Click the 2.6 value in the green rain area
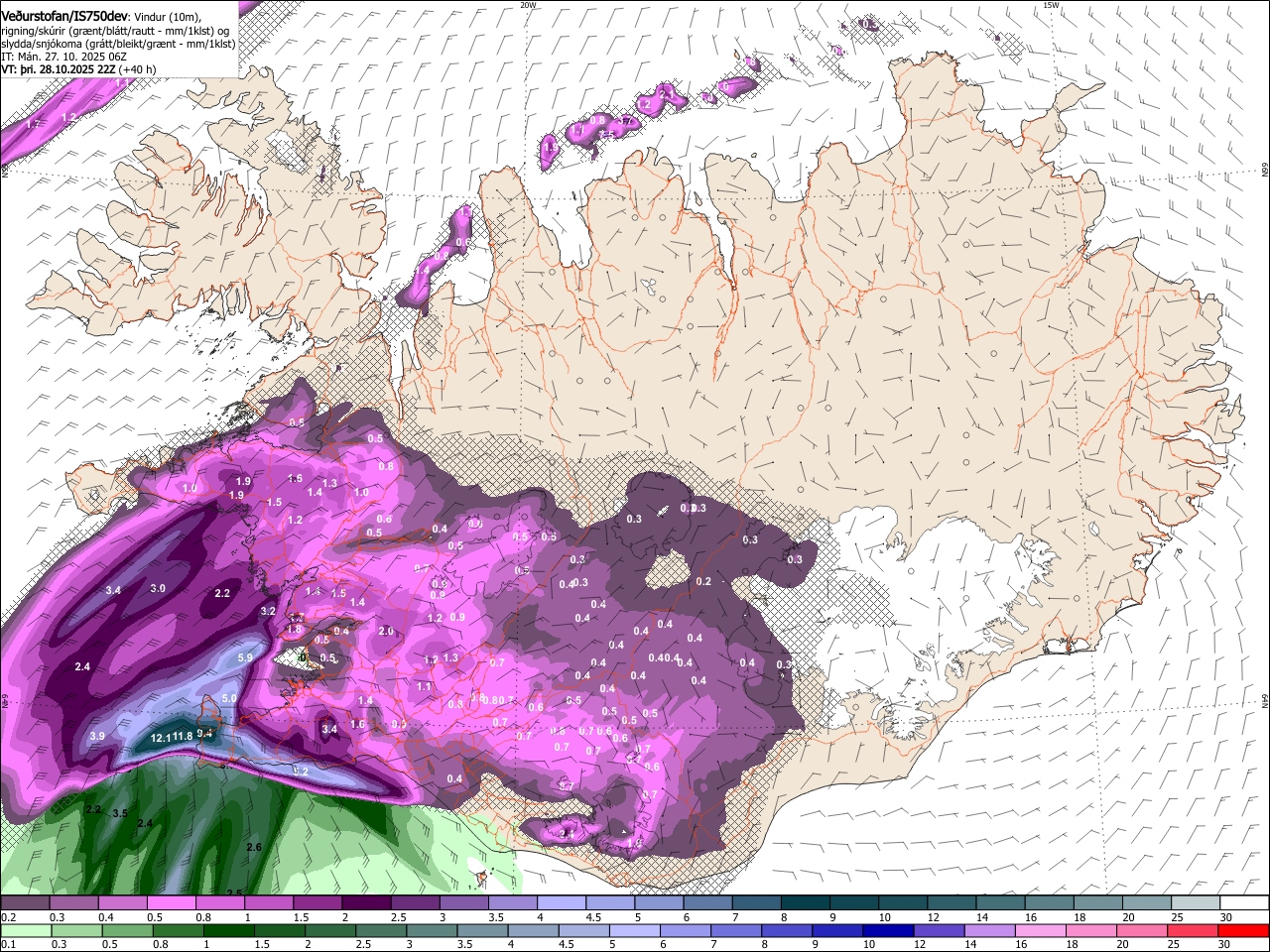This screenshot has width=1270, height=952. [x=254, y=847]
